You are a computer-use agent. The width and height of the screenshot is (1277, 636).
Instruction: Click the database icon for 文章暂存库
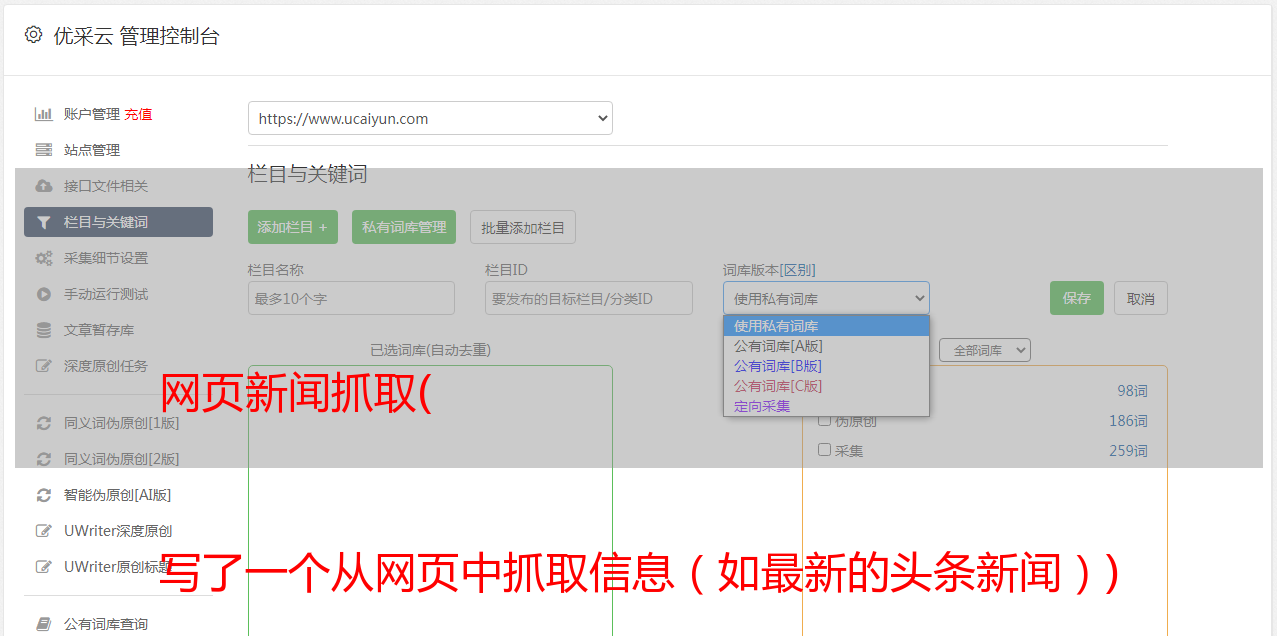click(44, 330)
